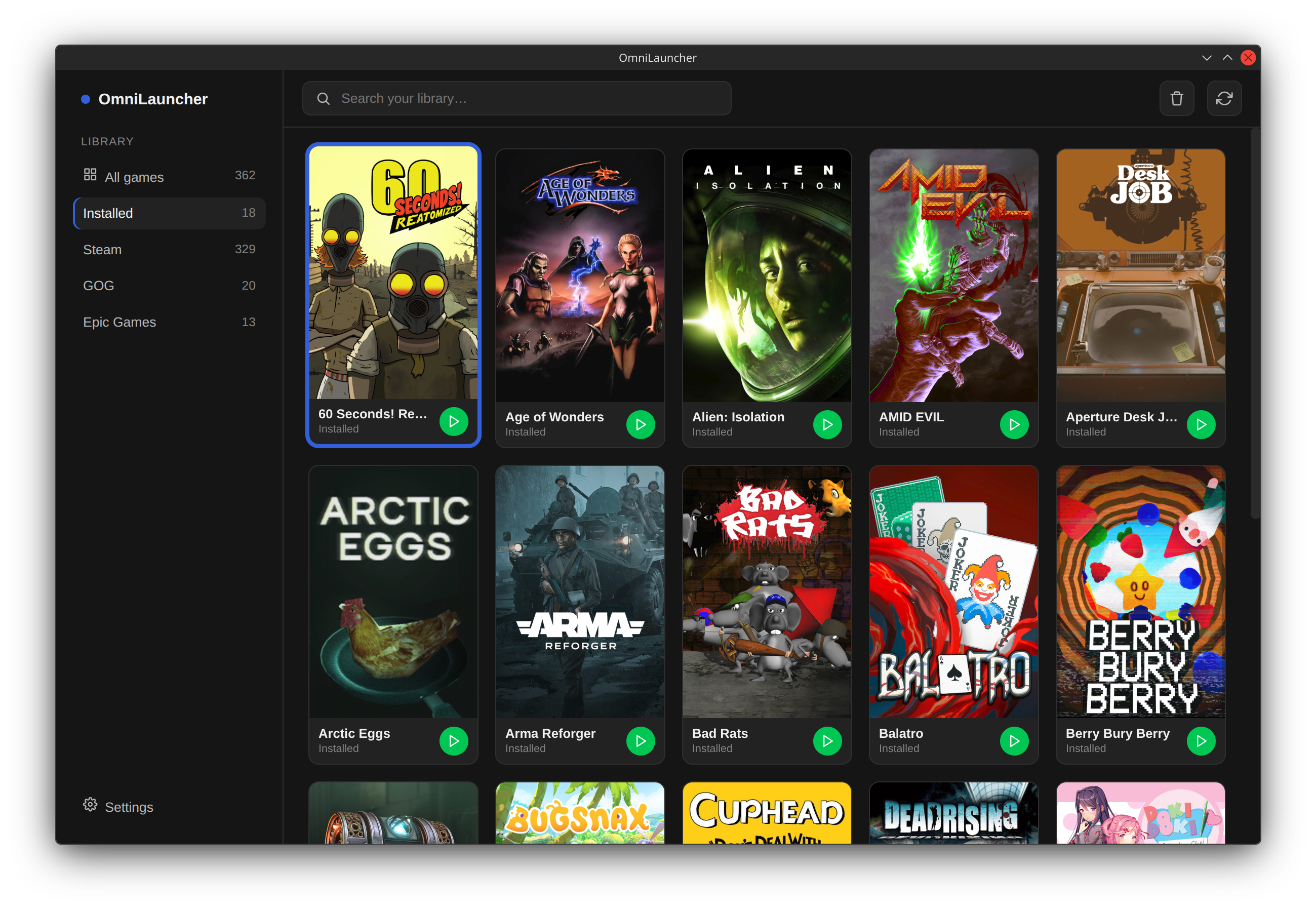Click the Settings gear icon
The width and height of the screenshot is (1316, 910).
pos(90,805)
